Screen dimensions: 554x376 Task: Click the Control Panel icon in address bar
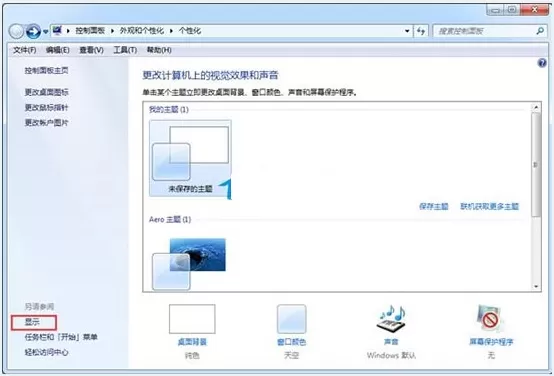[57, 31]
